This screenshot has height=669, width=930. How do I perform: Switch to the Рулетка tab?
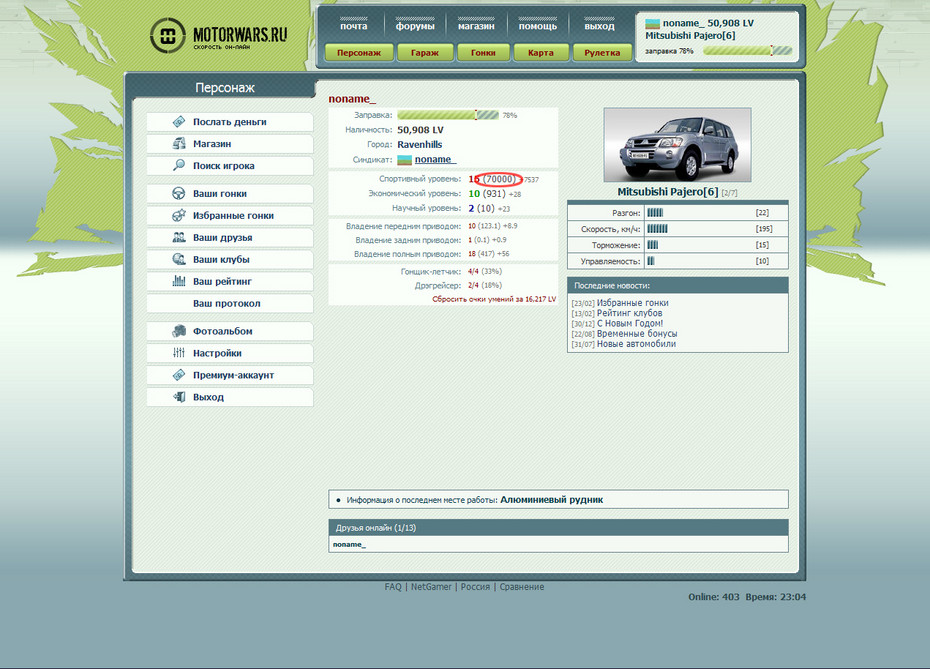(x=602, y=53)
